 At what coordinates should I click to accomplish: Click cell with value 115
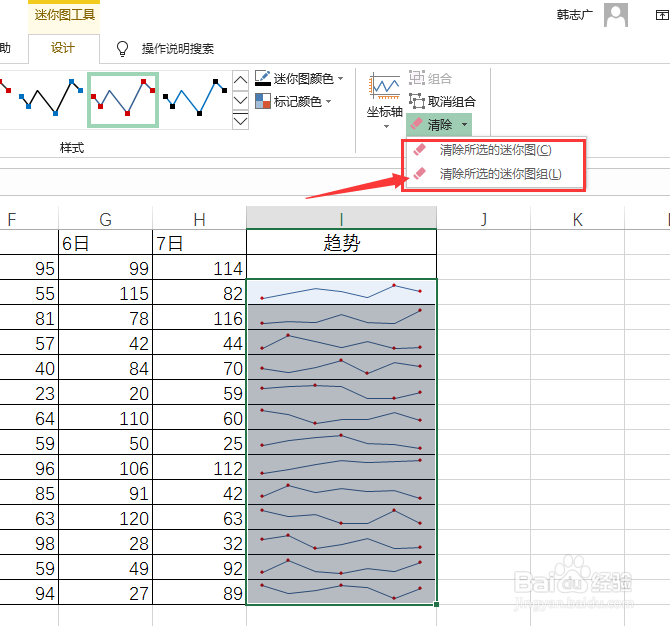click(x=106, y=293)
